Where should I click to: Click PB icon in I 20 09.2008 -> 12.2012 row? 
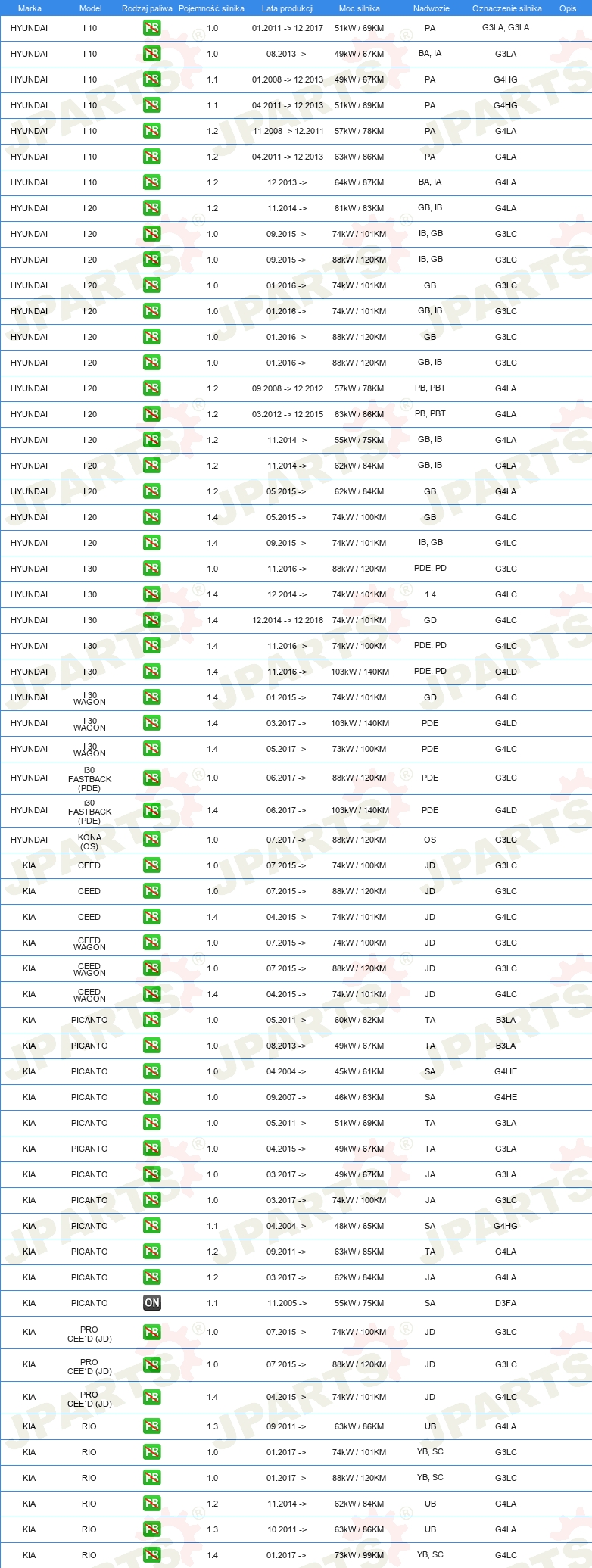[x=152, y=388]
